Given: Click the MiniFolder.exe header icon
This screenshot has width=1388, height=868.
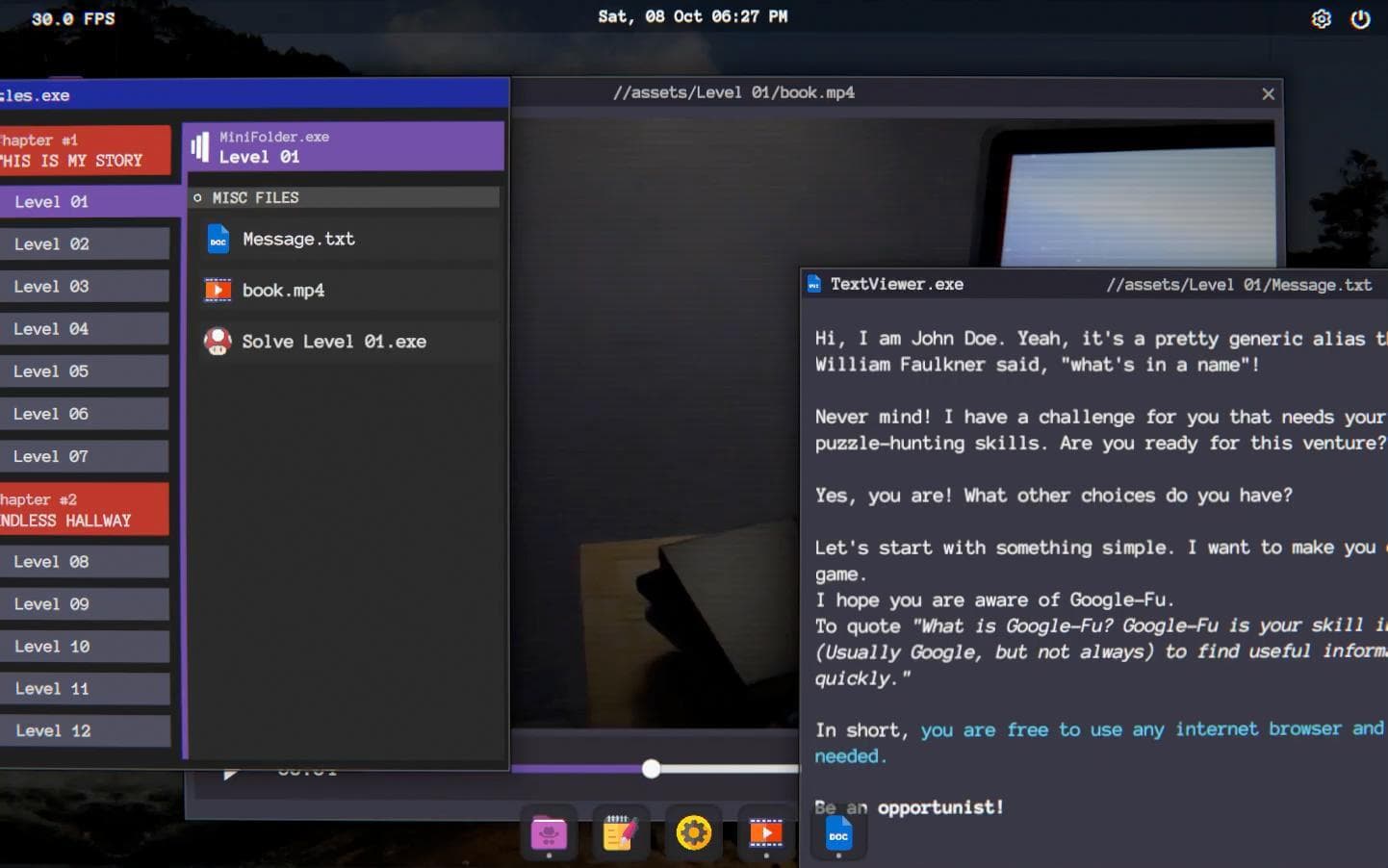Looking at the screenshot, I should [200, 146].
